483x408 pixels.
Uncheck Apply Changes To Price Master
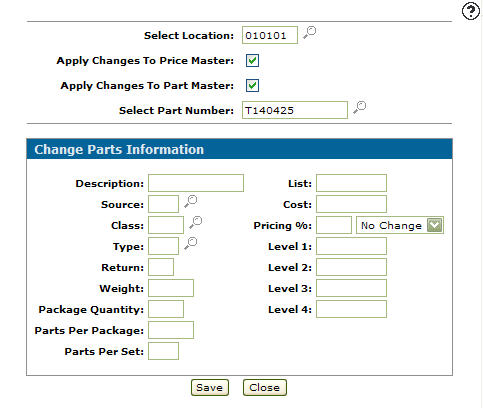(252, 61)
